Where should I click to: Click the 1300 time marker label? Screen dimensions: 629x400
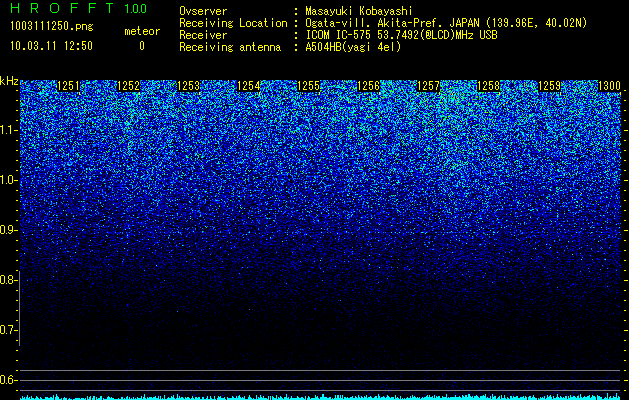click(609, 86)
